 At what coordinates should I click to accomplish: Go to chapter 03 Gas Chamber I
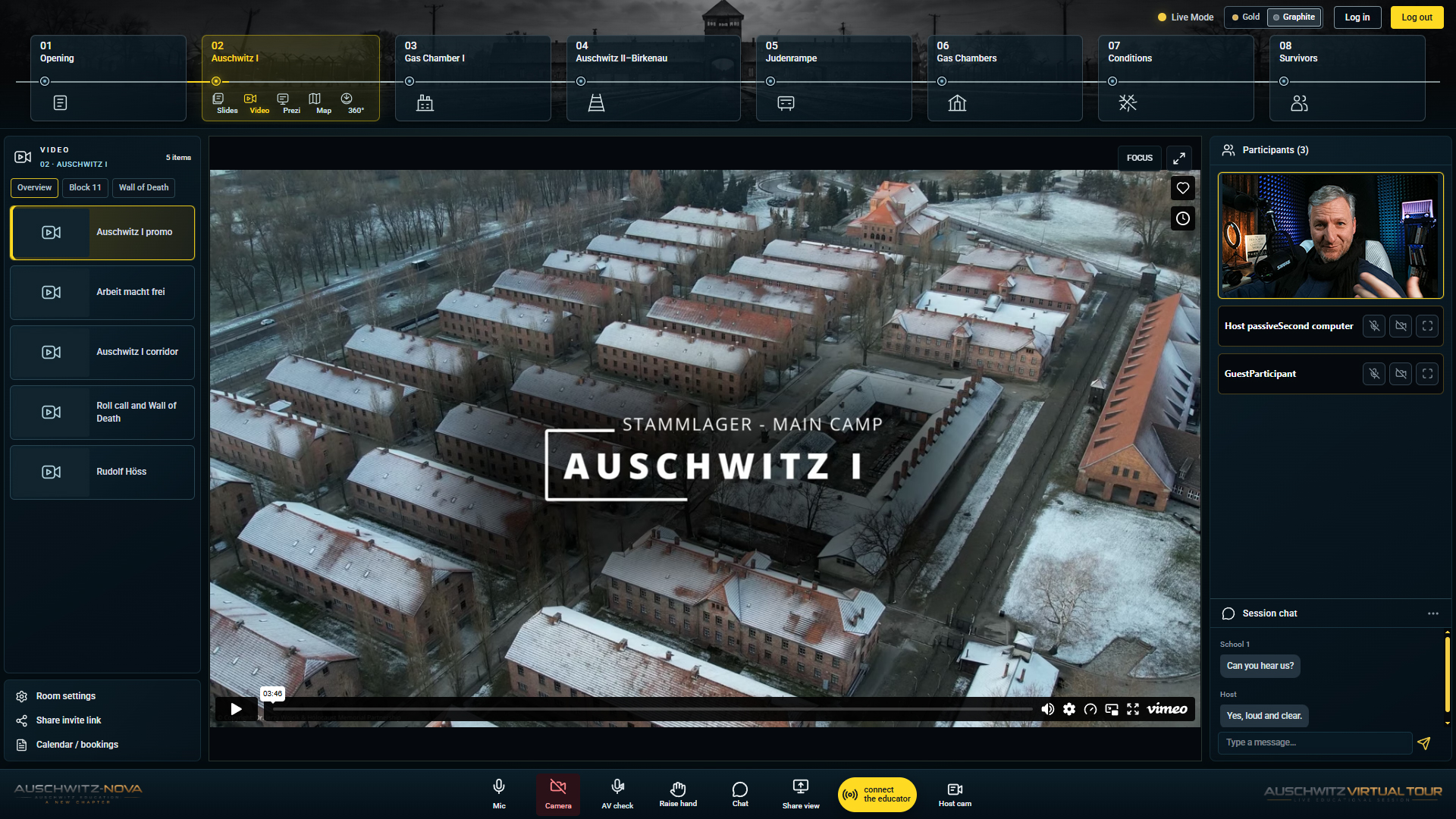tap(473, 78)
